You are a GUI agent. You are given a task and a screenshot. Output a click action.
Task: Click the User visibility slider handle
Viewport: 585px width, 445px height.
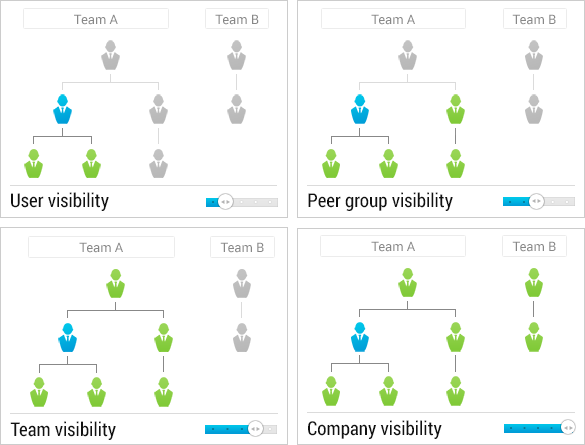click(x=225, y=202)
